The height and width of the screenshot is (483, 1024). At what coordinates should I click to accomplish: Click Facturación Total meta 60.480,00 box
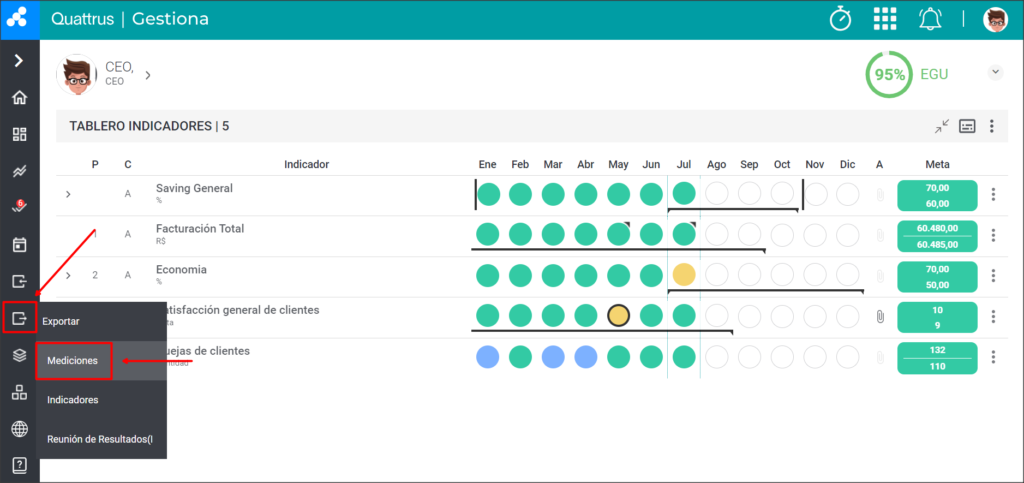click(937, 236)
